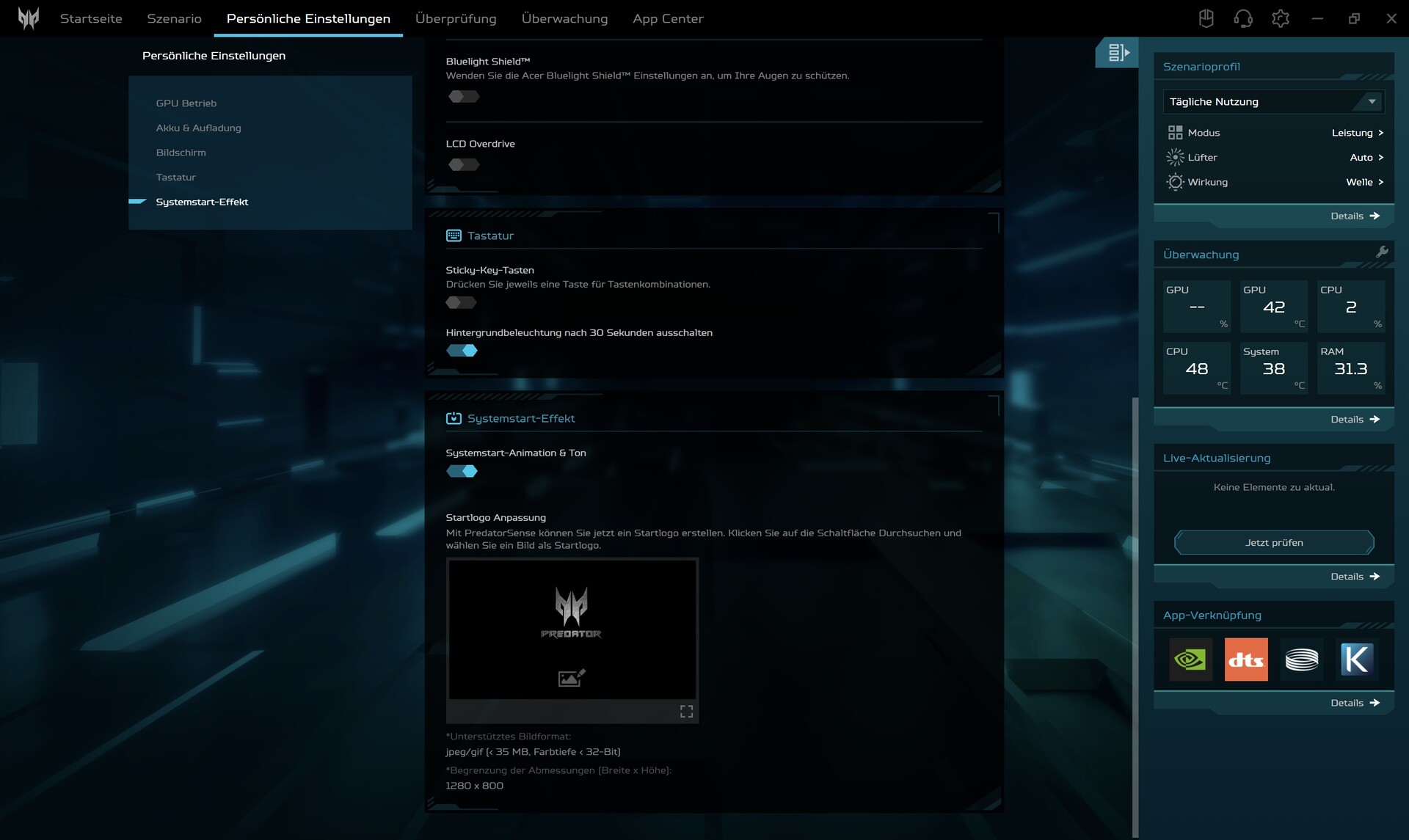Open the headset support icon
The height and width of the screenshot is (840, 1409).
(1243, 18)
